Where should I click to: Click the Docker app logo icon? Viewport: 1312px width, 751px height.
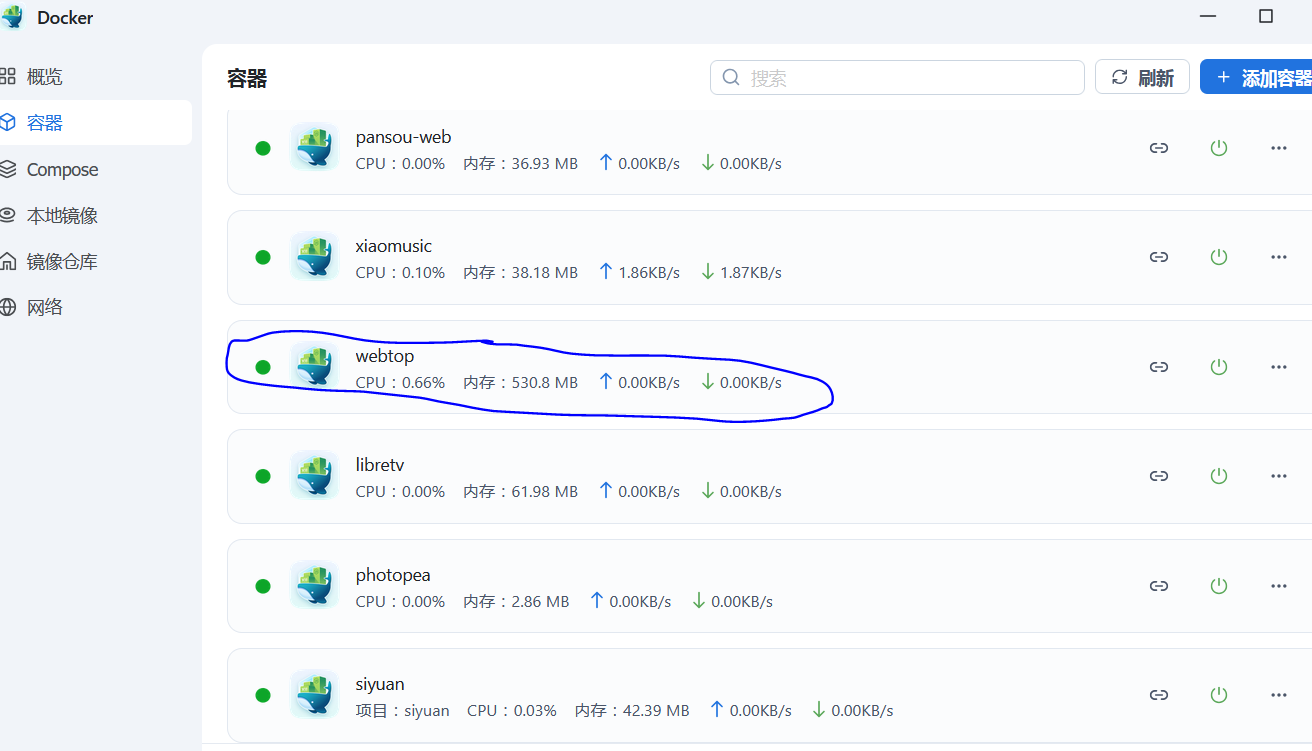pyautogui.click(x=13, y=17)
